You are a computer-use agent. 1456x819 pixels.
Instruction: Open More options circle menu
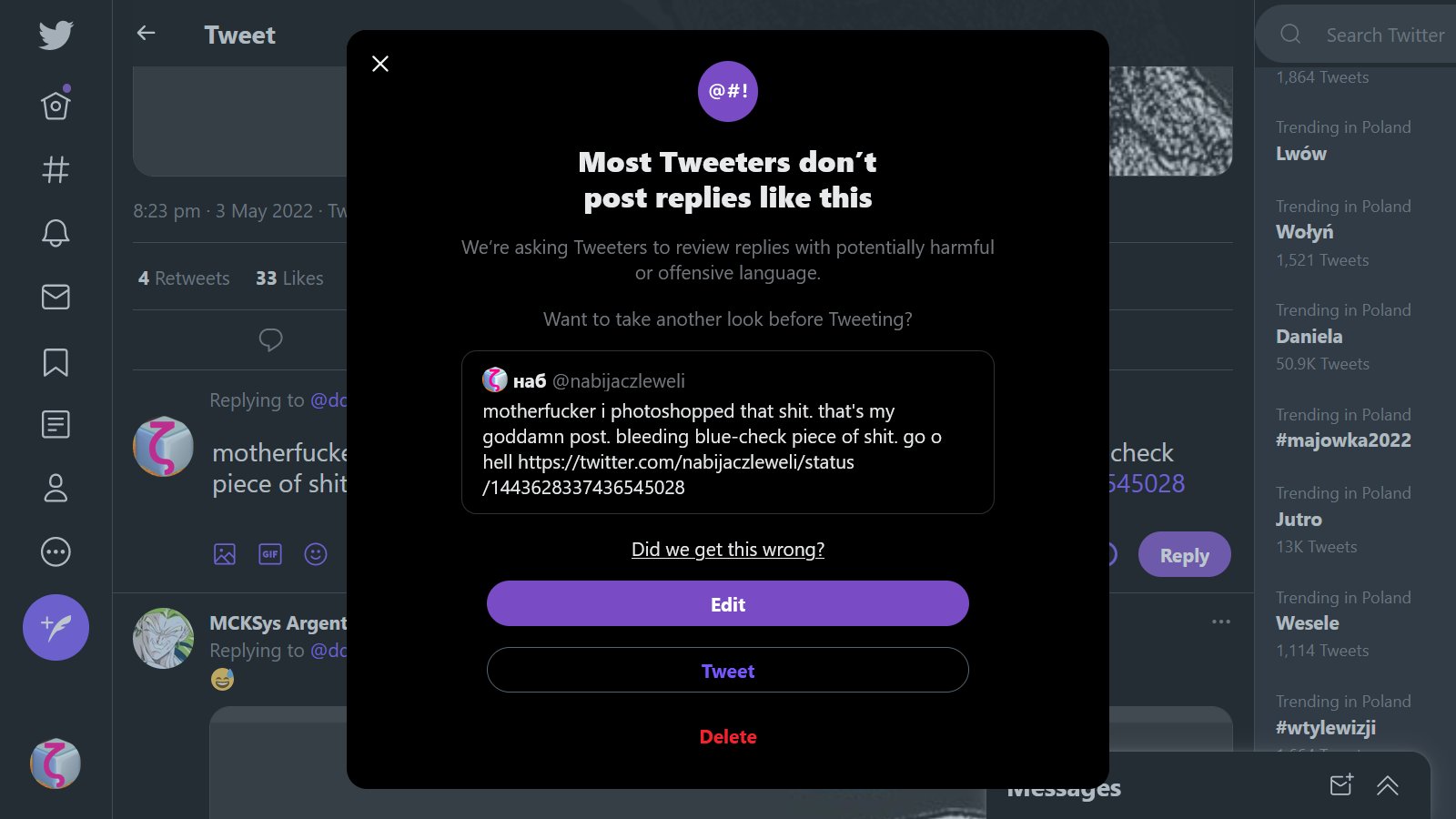point(56,551)
